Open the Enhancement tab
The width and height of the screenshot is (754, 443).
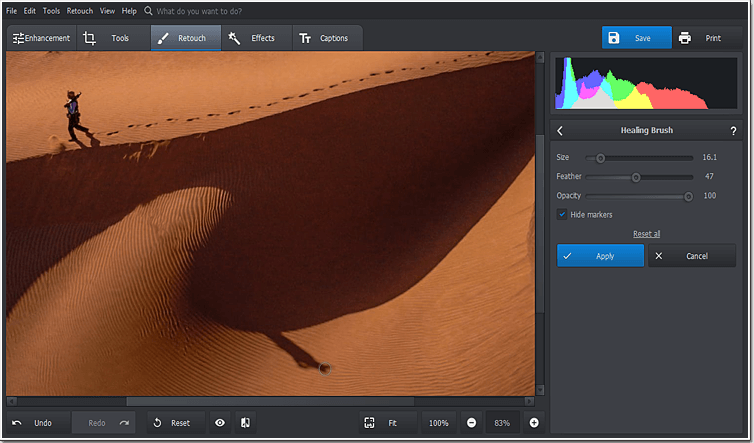41,38
